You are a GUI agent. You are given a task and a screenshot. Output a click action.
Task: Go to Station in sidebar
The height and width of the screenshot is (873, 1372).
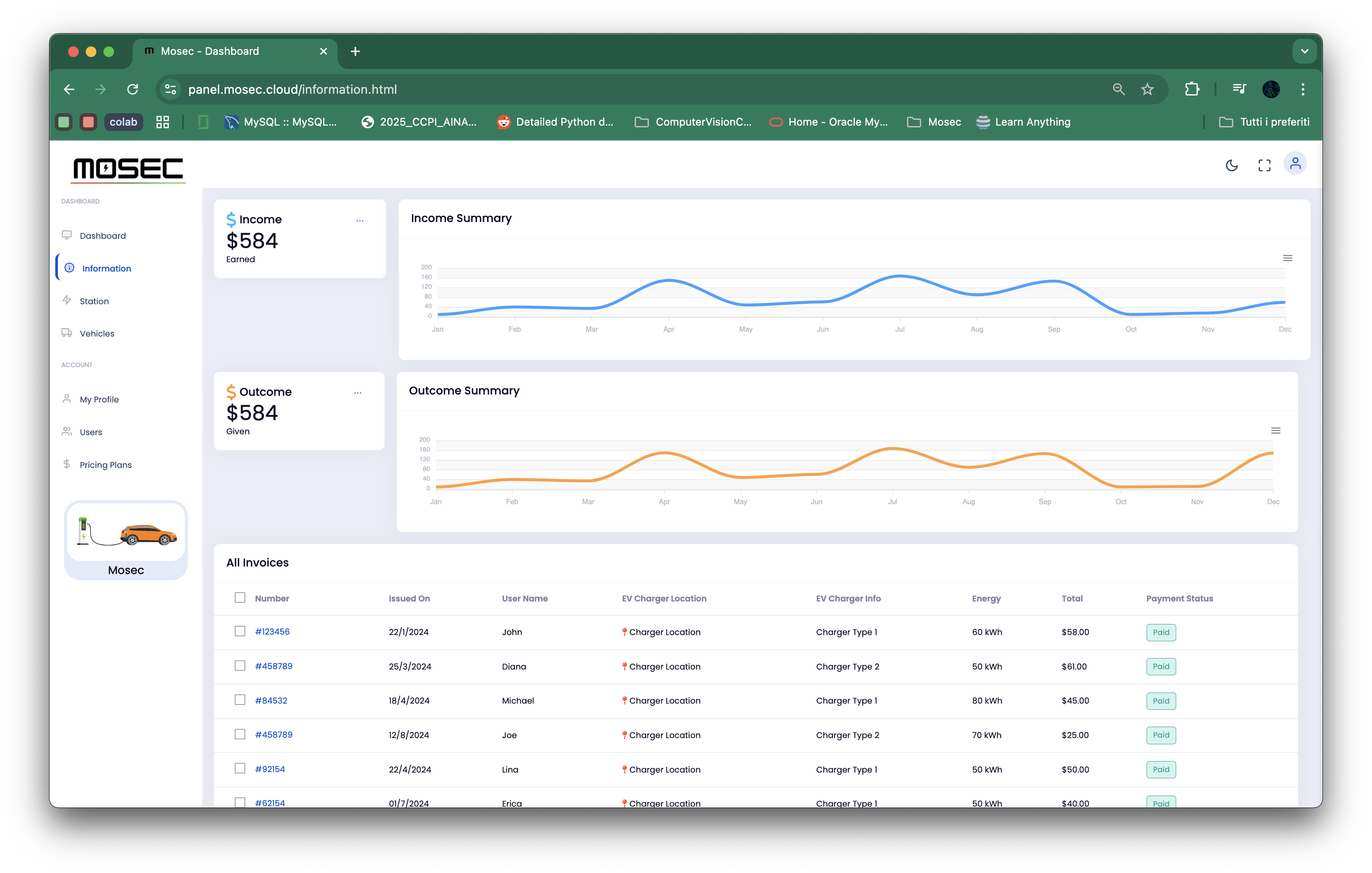[94, 301]
